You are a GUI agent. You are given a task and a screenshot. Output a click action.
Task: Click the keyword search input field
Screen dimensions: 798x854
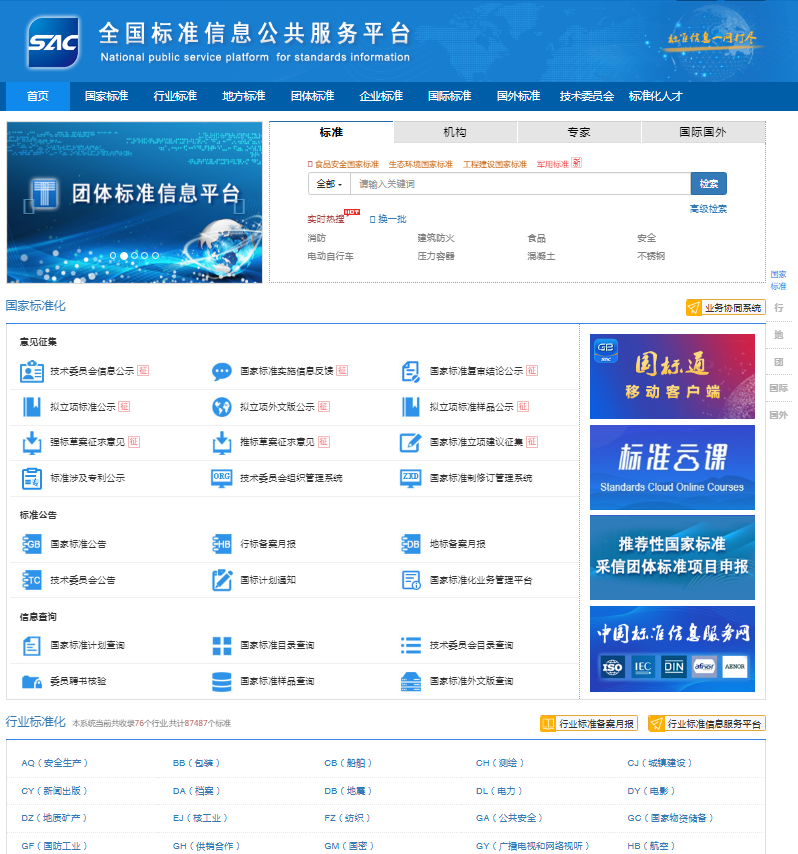click(x=519, y=184)
